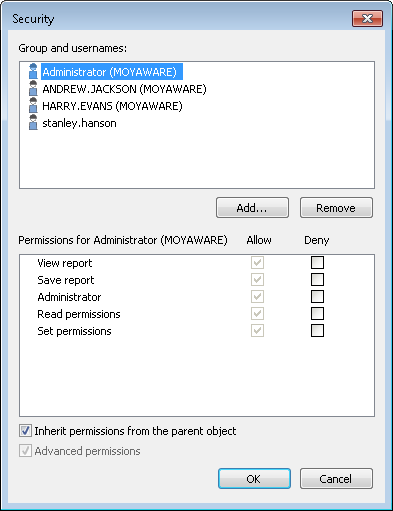Screen dimensions: 393x511
Task: Confirm changes with the OK button
Action: (x=254, y=479)
